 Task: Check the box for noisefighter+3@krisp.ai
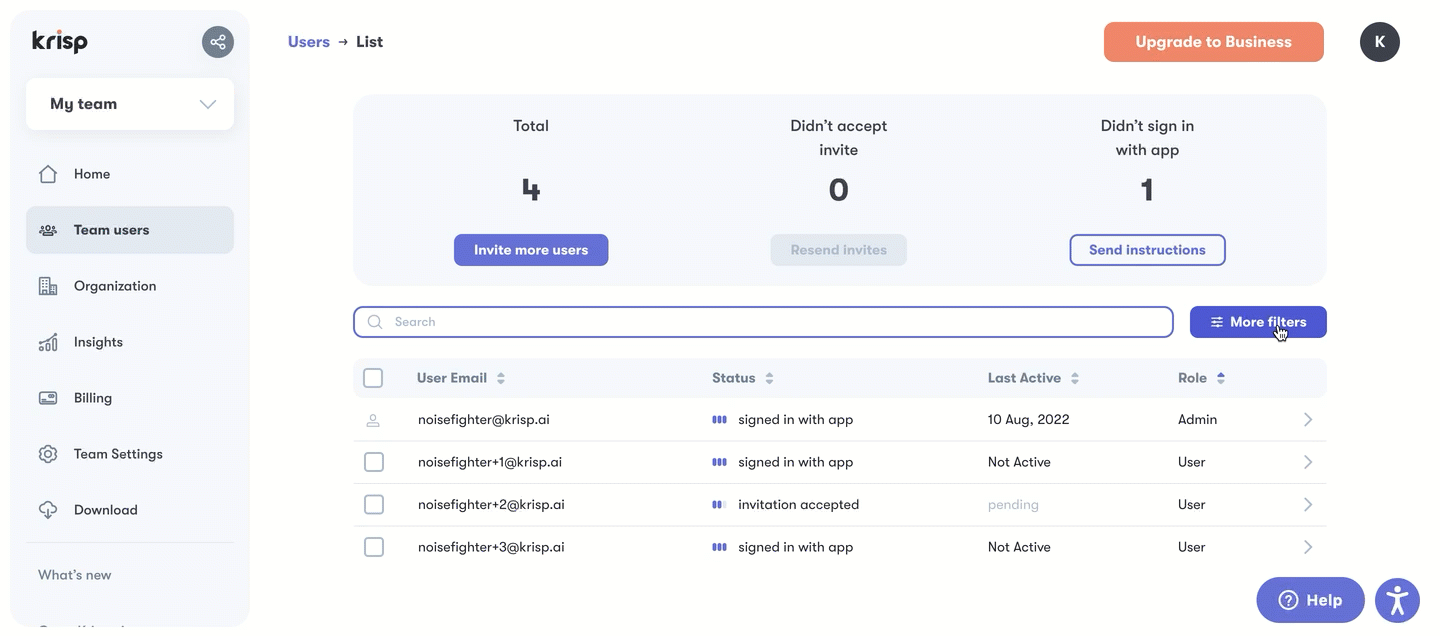click(x=373, y=547)
